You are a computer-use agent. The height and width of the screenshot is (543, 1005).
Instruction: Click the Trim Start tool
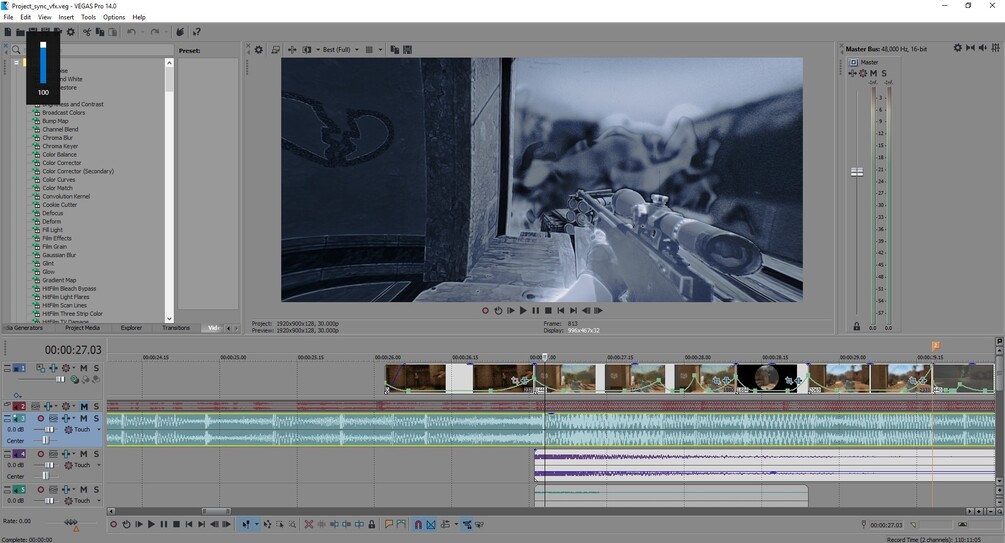click(x=335, y=524)
